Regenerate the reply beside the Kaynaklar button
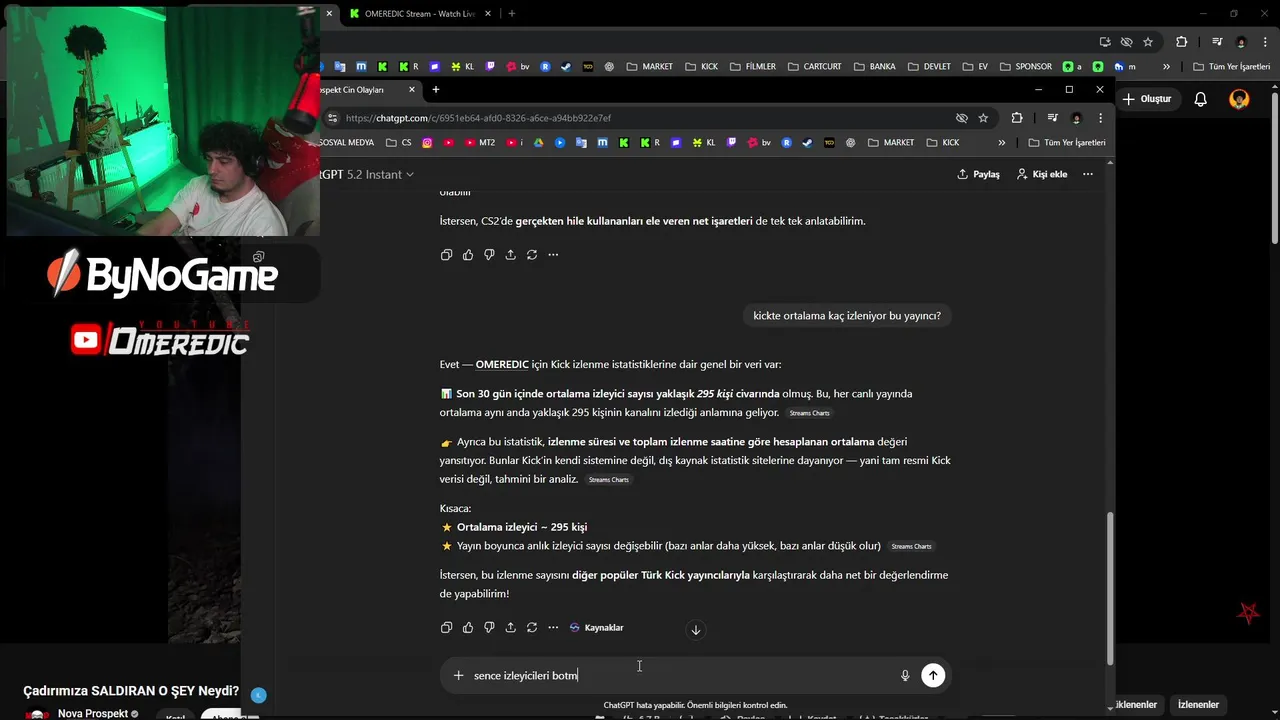This screenshot has height=720, width=1280. [532, 628]
